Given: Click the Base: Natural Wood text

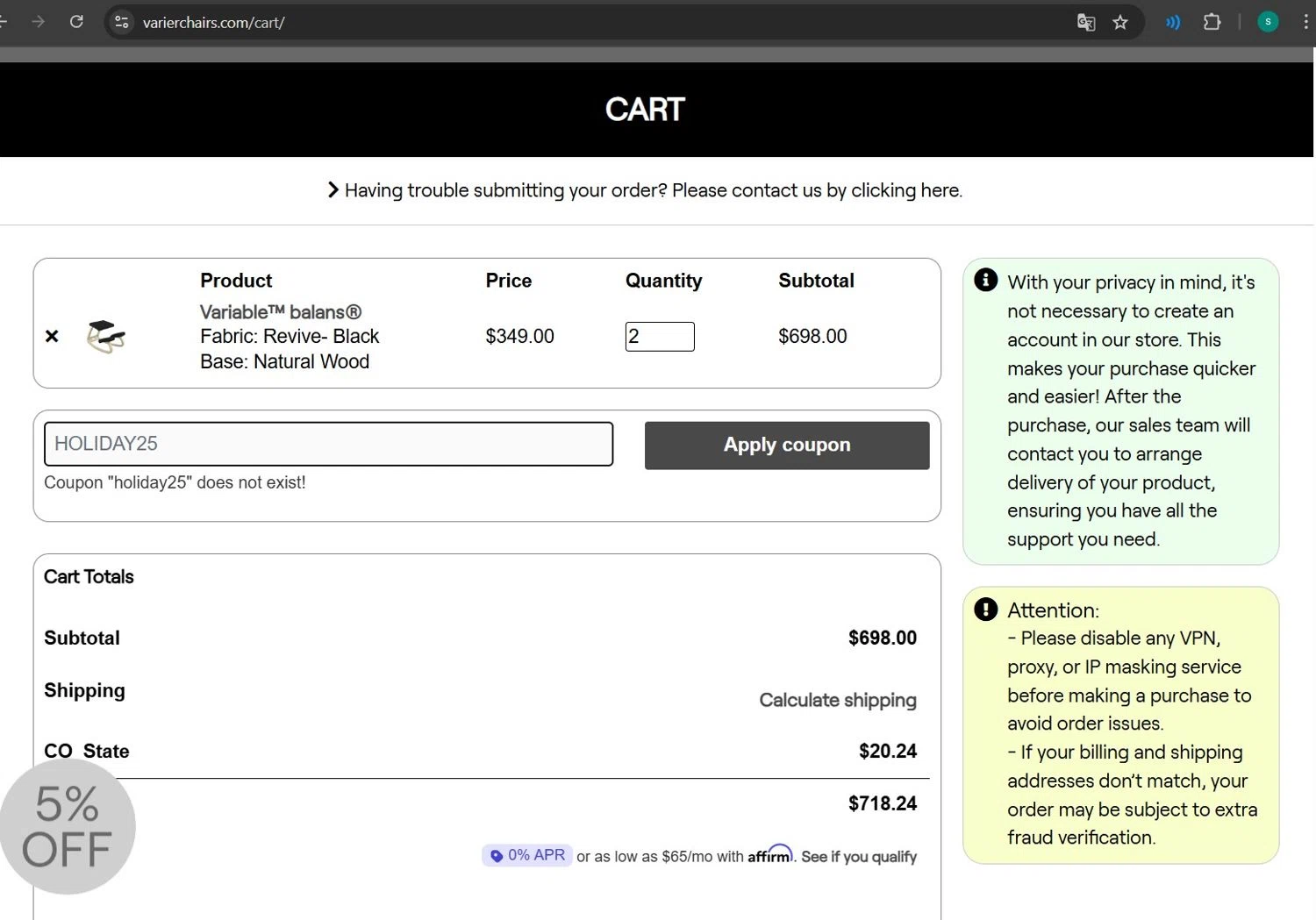Looking at the screenshot, I should [x=284, y=361].
